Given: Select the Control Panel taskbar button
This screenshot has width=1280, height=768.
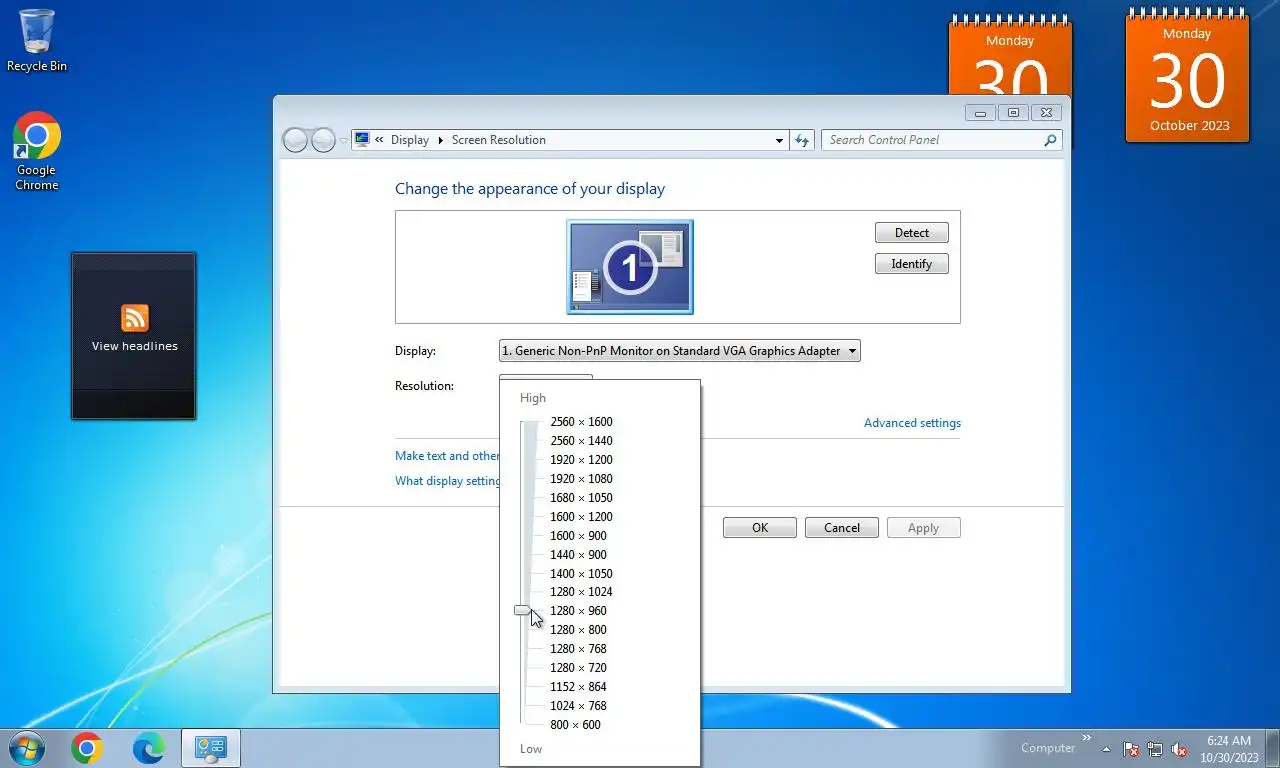Looking at the screenshot, I should pyautogui.click(x=211, y=748).
